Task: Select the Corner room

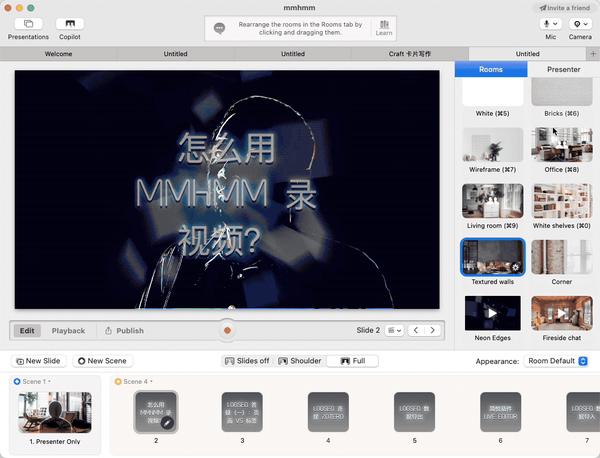Action: point(562,257)
